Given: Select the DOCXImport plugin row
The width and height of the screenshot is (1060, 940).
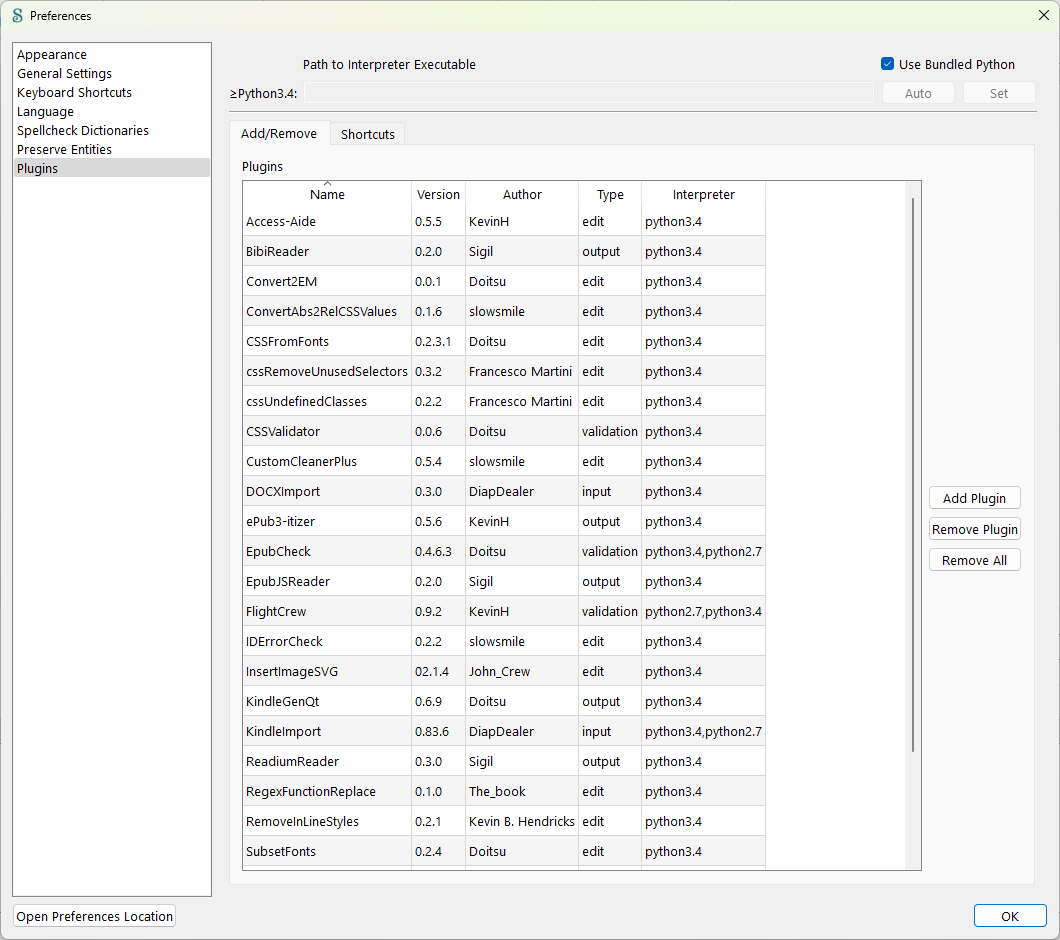Looking at the screenshot, I should coord(504,492).
